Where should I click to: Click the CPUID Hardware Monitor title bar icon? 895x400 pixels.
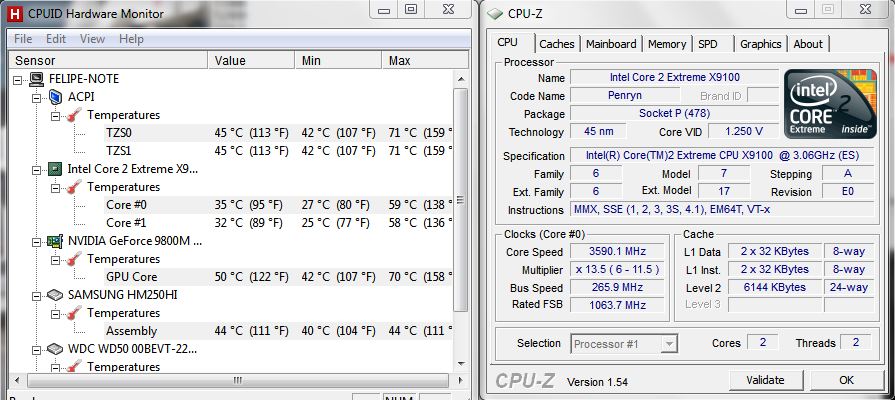[x=15, y=14]
